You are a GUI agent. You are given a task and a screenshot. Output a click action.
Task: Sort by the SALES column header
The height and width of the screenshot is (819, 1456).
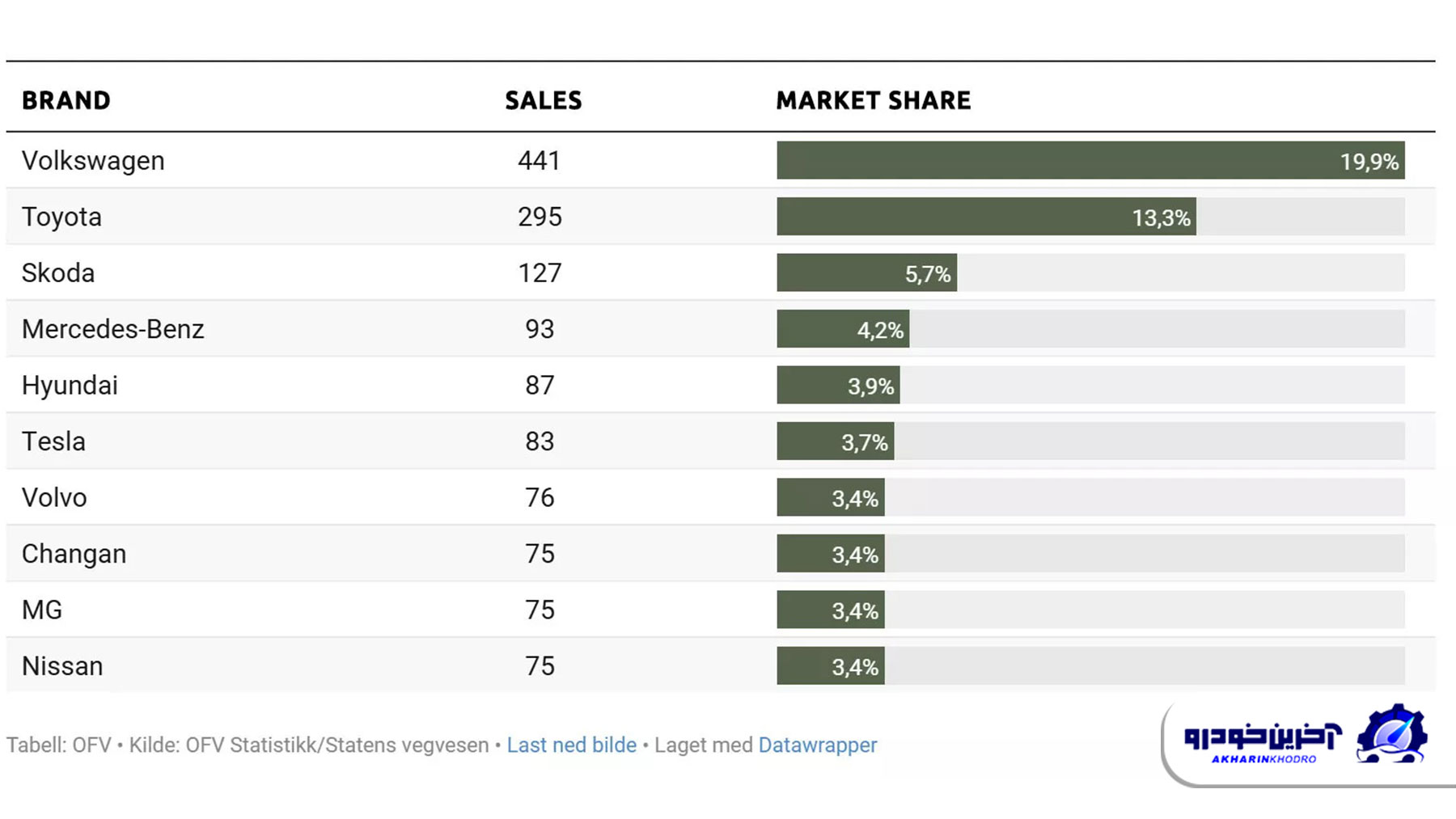[x=543, y=100]
